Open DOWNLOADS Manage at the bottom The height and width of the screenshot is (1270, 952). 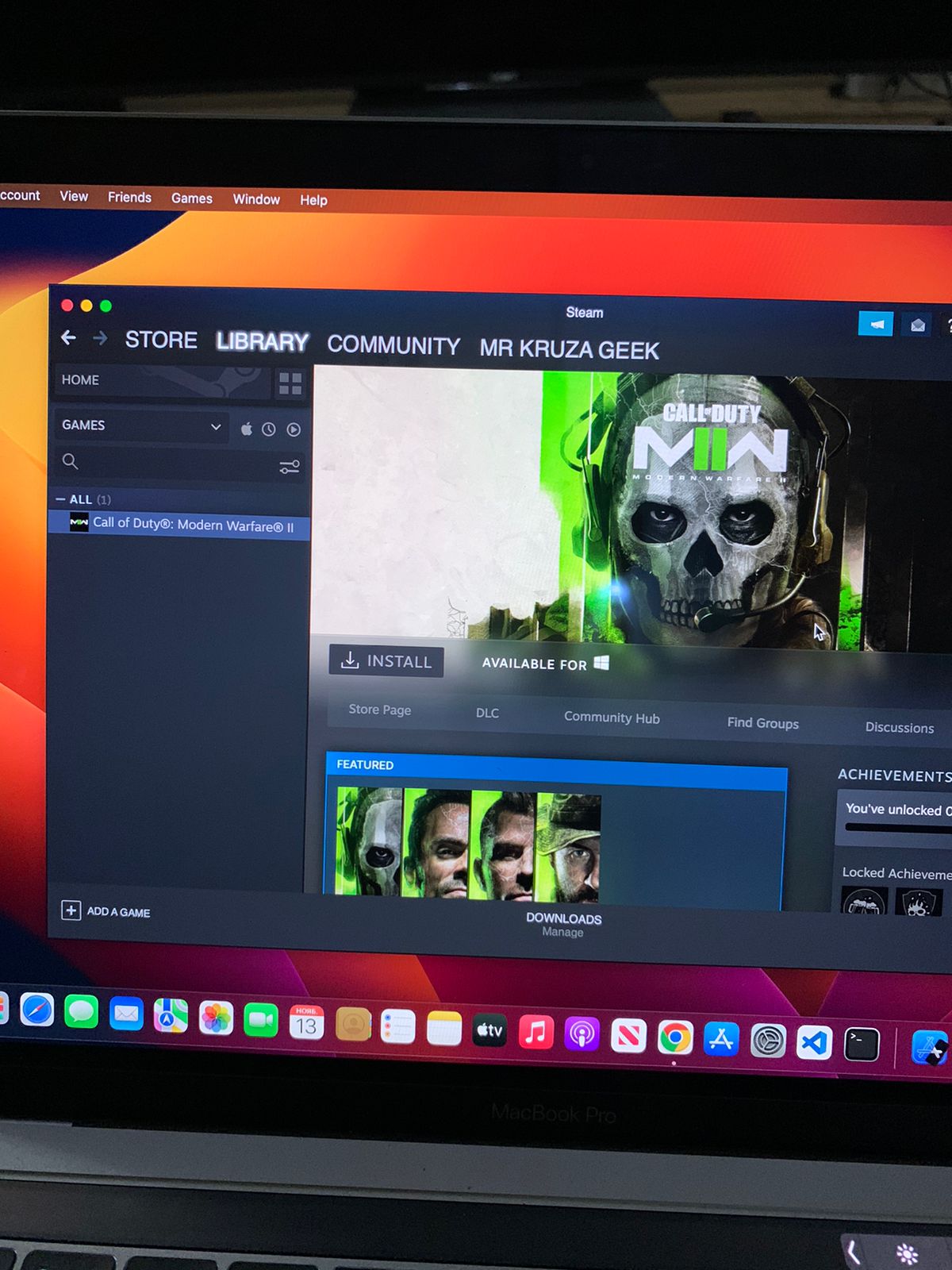pyautogui.click(x=563, y=925)
